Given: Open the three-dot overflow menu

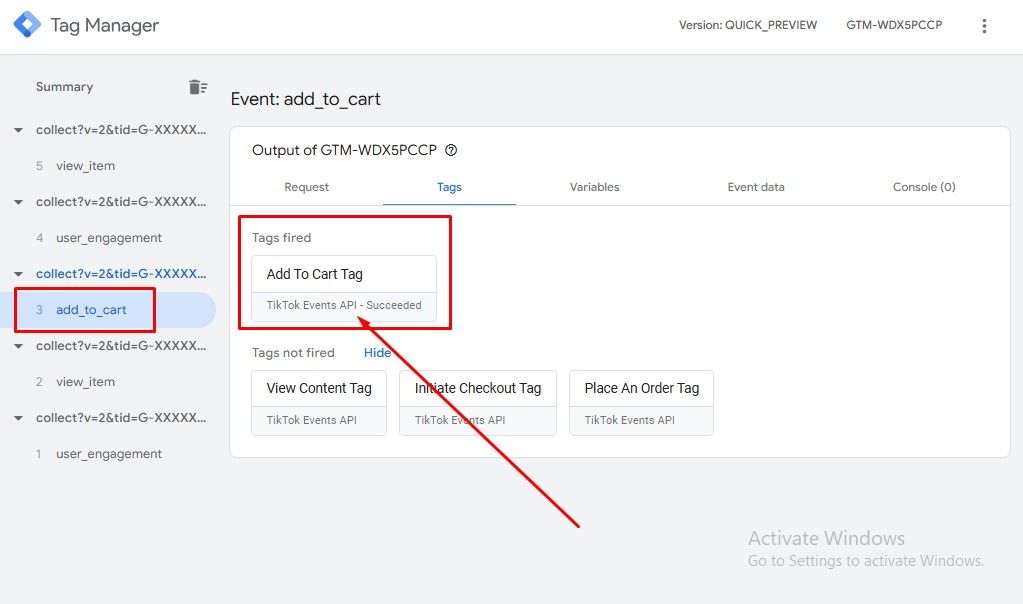Looking at the screenshot, I should [984, 25].
